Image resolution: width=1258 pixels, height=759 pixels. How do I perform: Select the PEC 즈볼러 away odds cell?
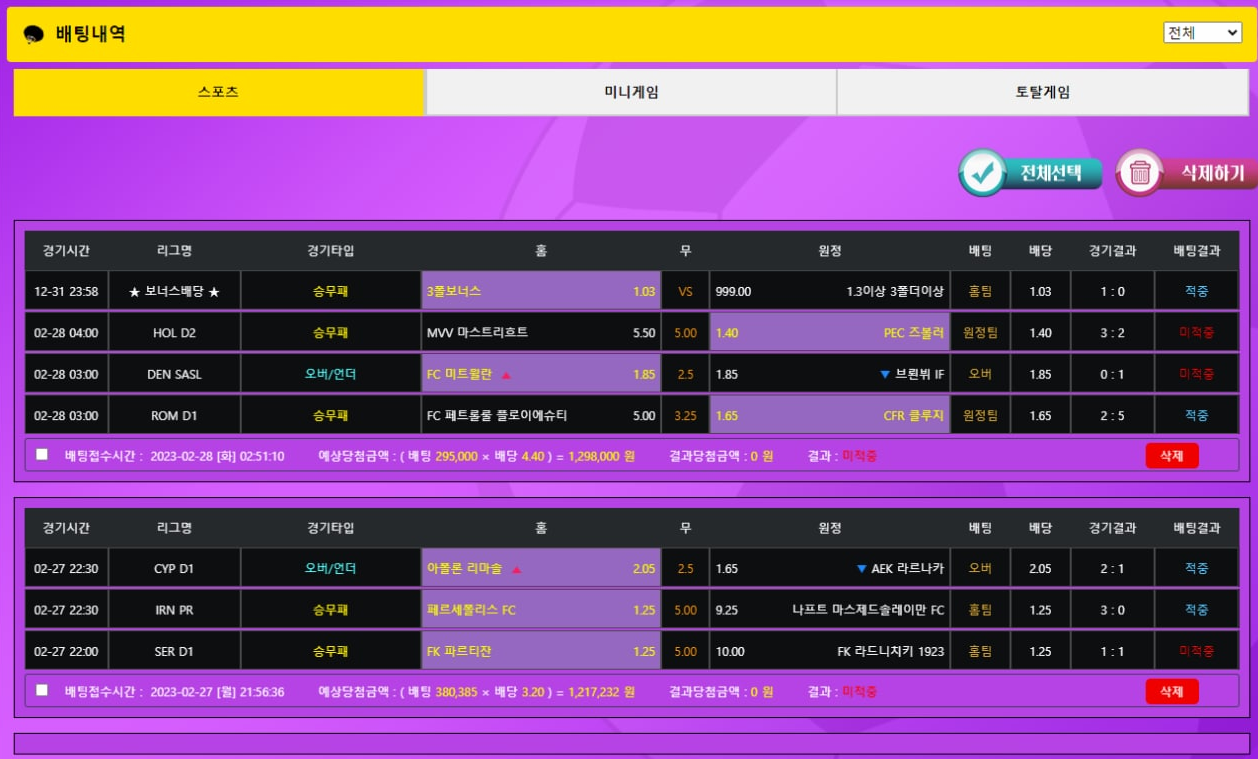click(829, 333)
